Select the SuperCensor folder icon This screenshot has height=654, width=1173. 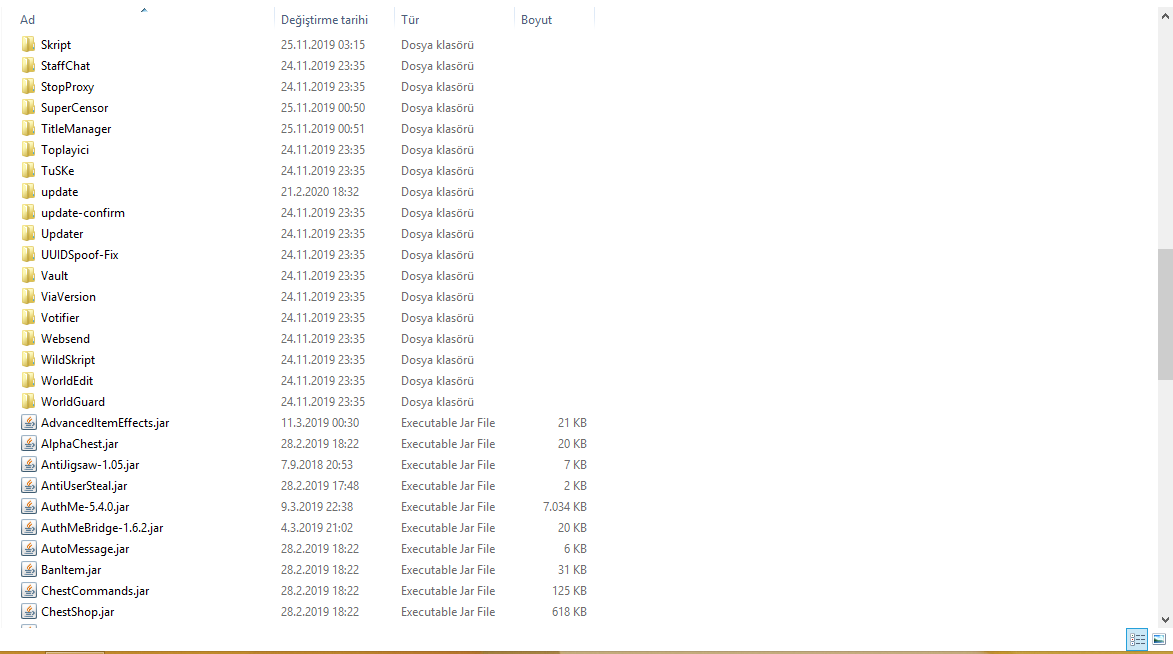(x=28, y=107)
